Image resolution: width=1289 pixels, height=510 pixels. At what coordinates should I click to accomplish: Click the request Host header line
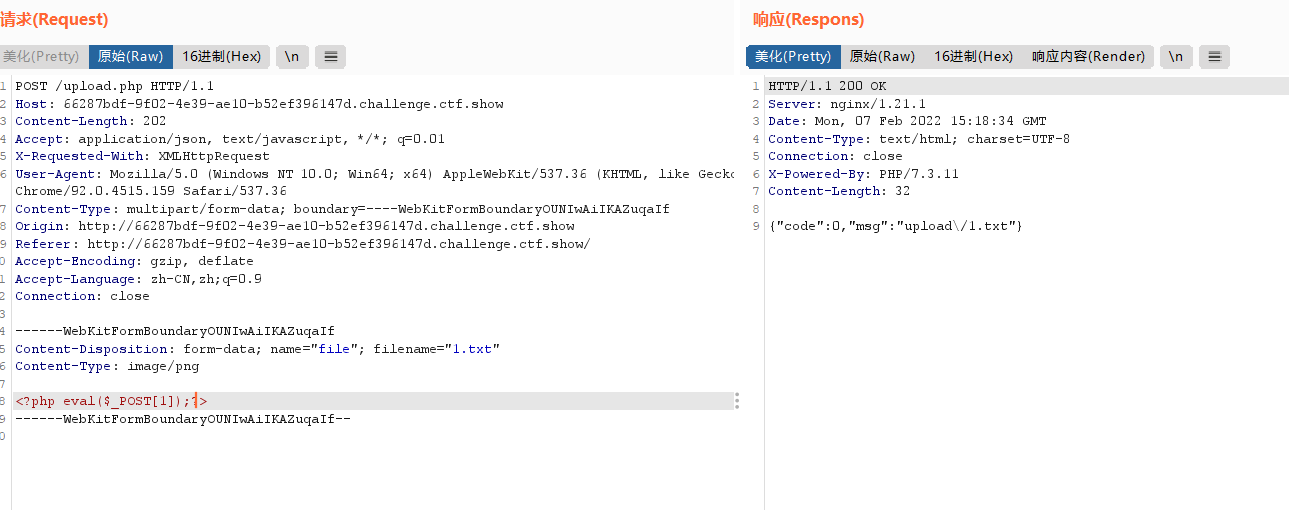[x=259, y=104]
